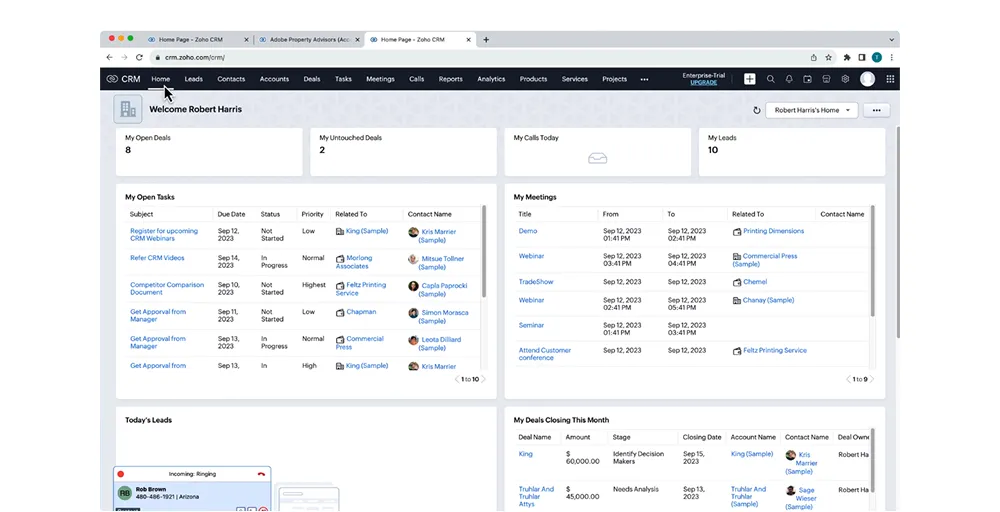Image resolution: width=1000 pixels, height=512 pixels.
Task: Go to next page of My Open Tasks
Action: click(x=483, y=379)
